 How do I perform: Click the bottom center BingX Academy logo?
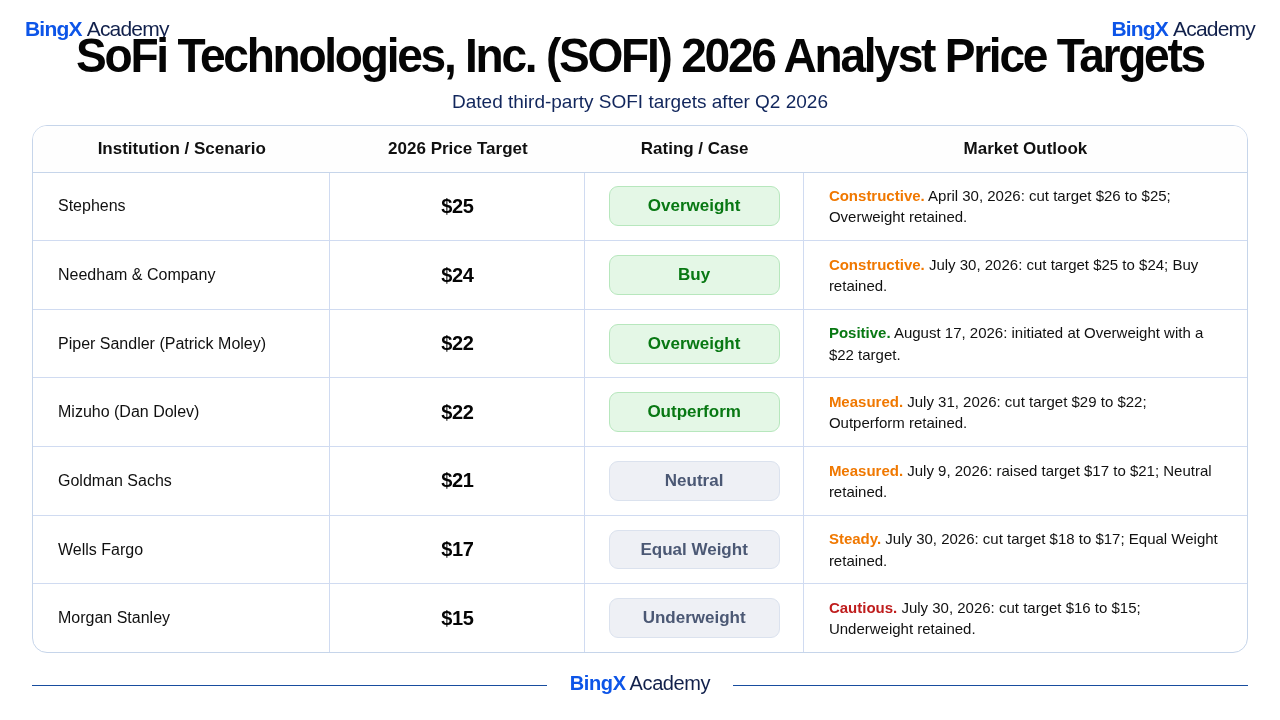640,683
